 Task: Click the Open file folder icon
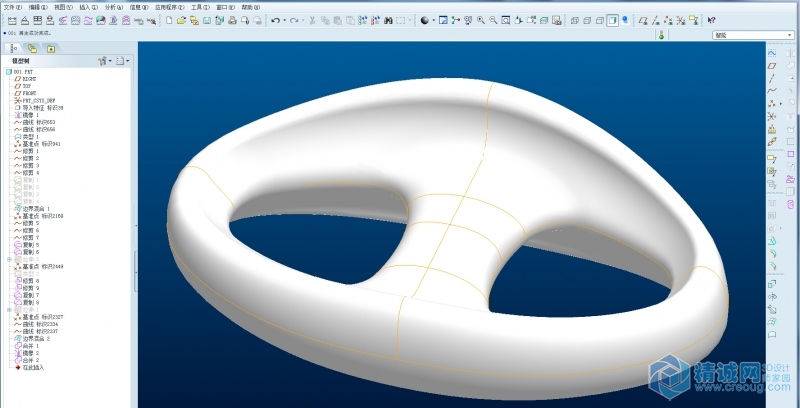pos(181,20)
